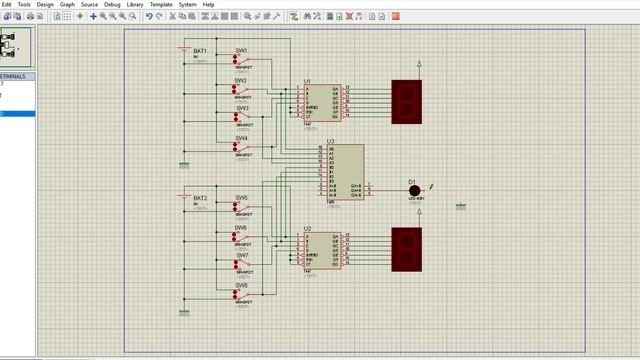Screen dimensions: 640x360
Task: Toggle switch SW5 in the schematic
Action: 242,207
